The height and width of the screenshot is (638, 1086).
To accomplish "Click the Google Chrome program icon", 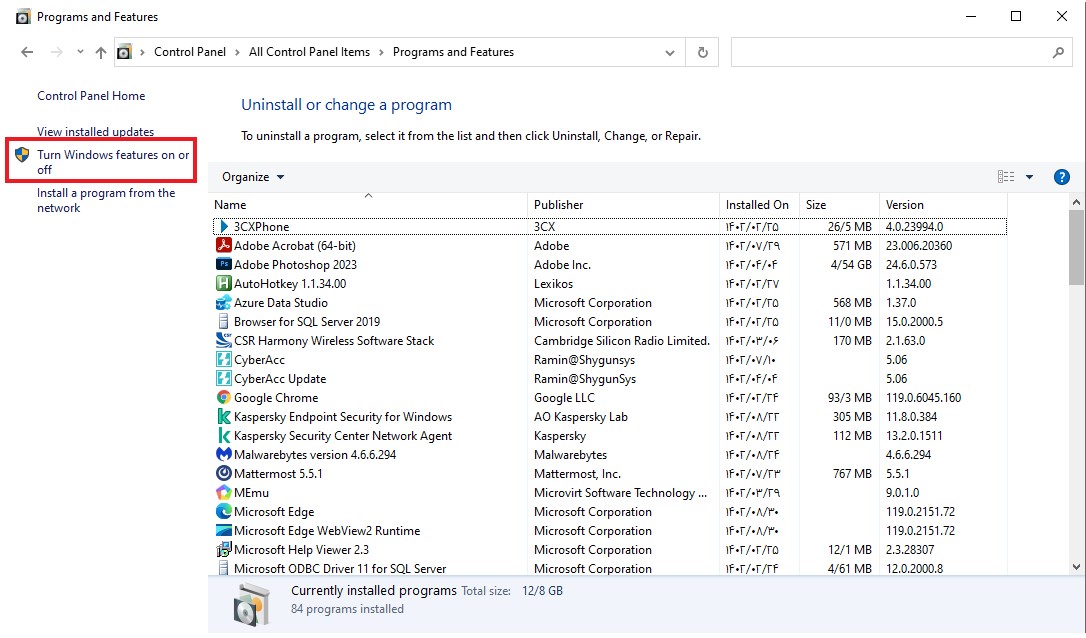I will point(224,398).
